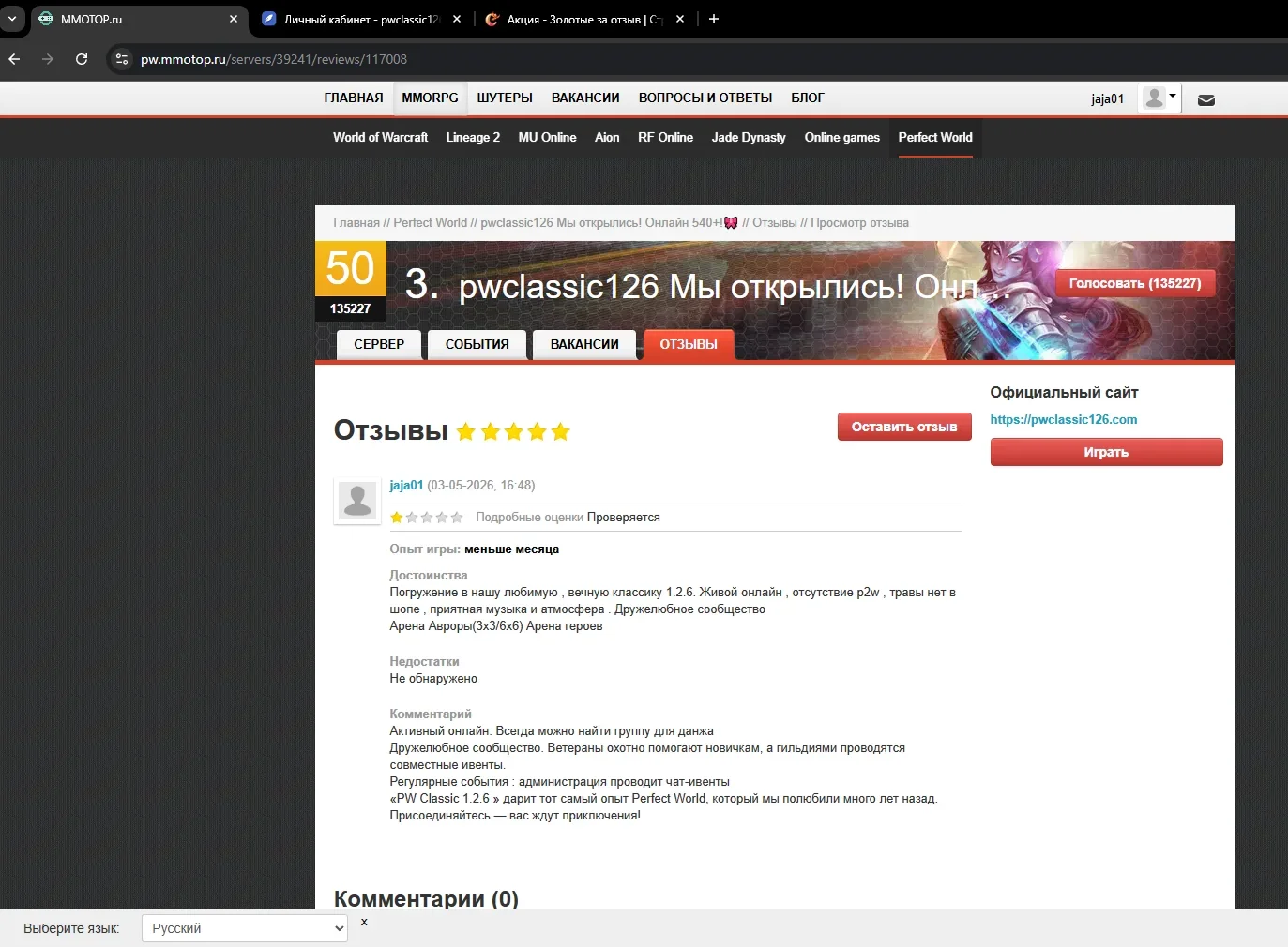Click the Подробные оценки link
Image resolution: width=1288 pixels, height=947 pixels.
point(529,518)
